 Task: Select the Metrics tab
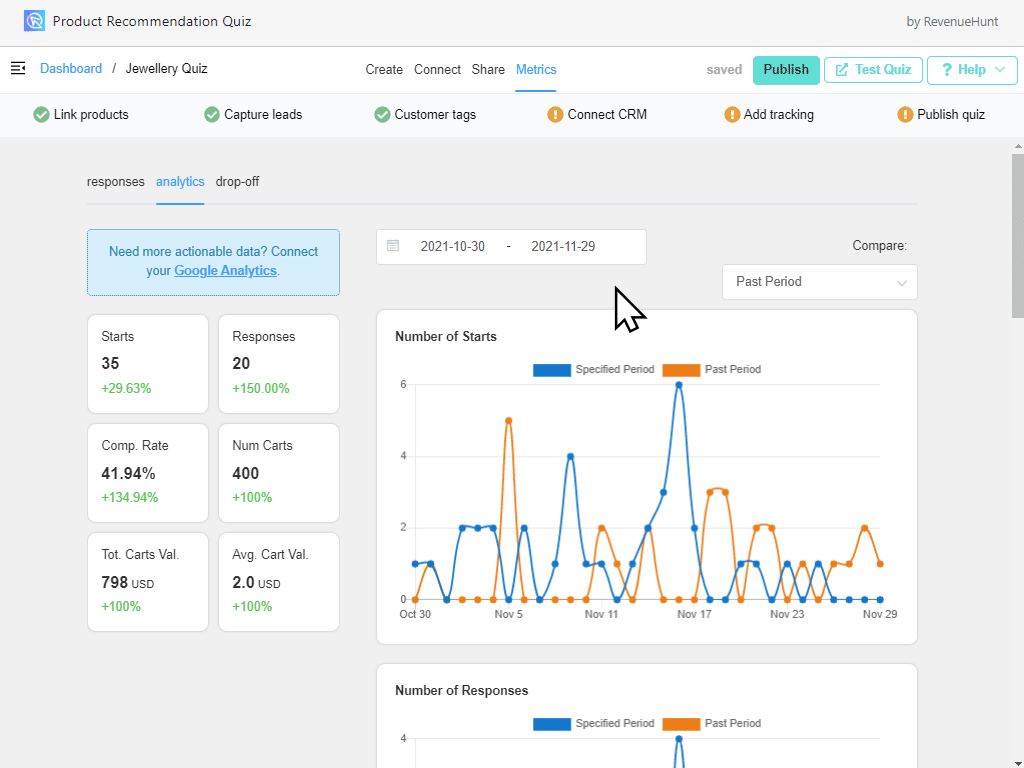(536, 69)
